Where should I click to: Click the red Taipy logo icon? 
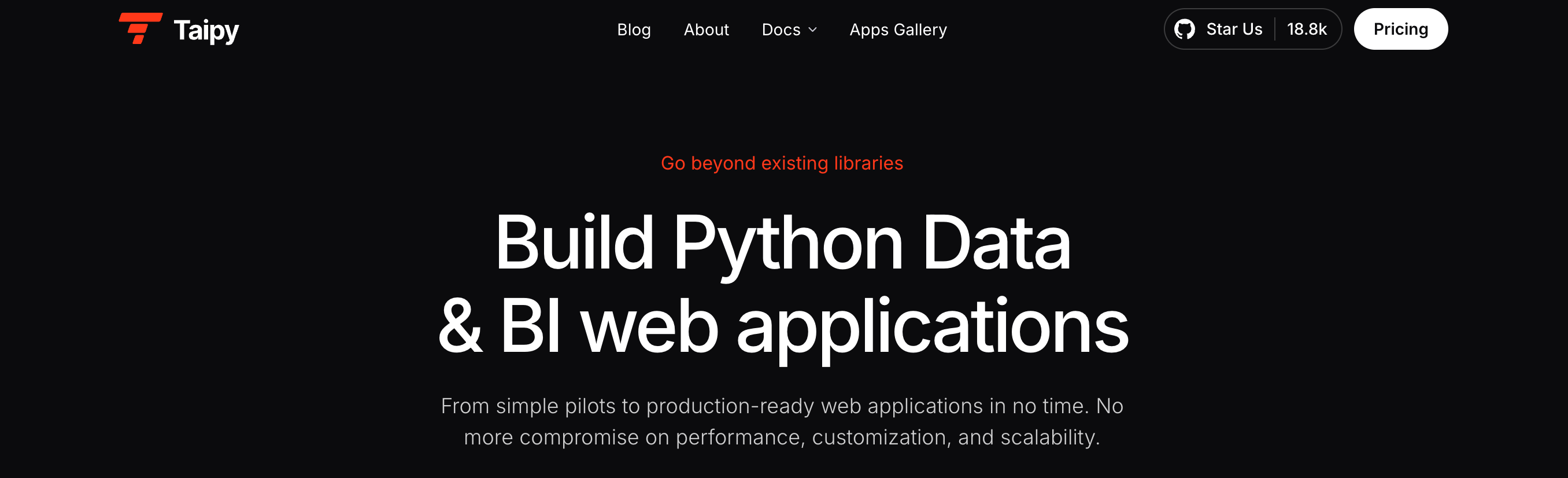tap(140, 28)
